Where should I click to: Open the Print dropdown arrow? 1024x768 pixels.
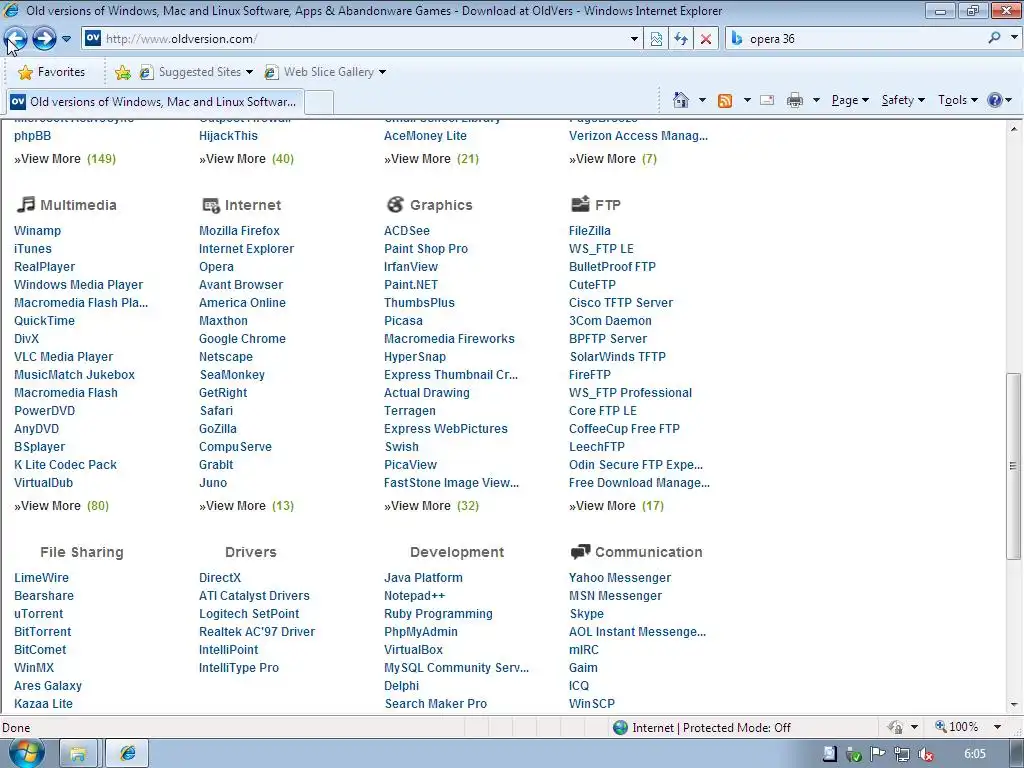(x=816, y=100)
